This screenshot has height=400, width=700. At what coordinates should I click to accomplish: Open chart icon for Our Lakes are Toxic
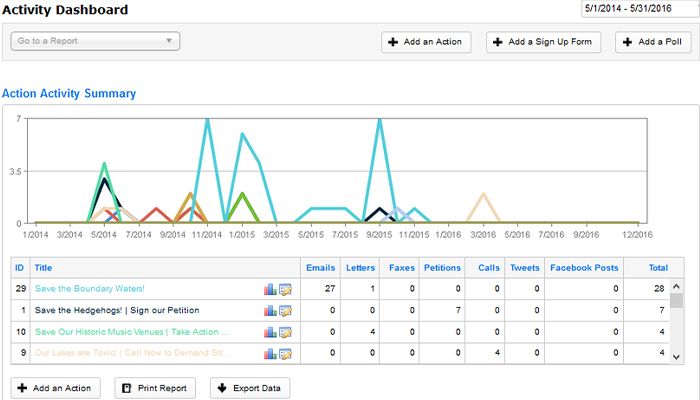[270, 353]
